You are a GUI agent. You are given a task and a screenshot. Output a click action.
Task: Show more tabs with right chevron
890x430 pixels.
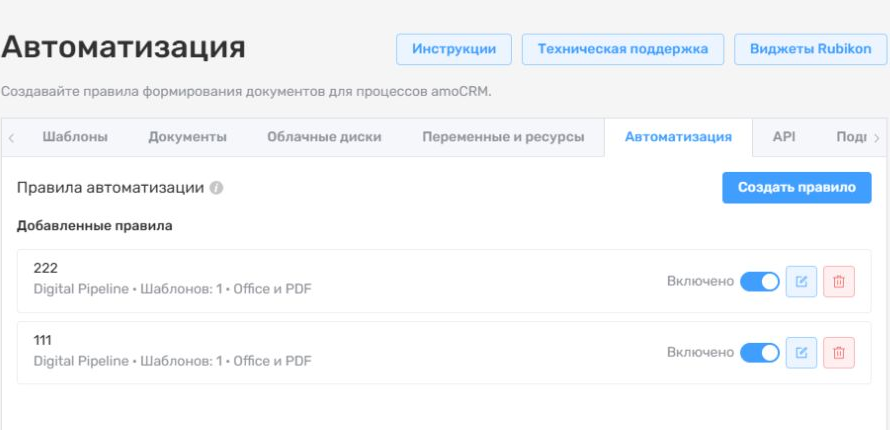click(x=876, y=138)
